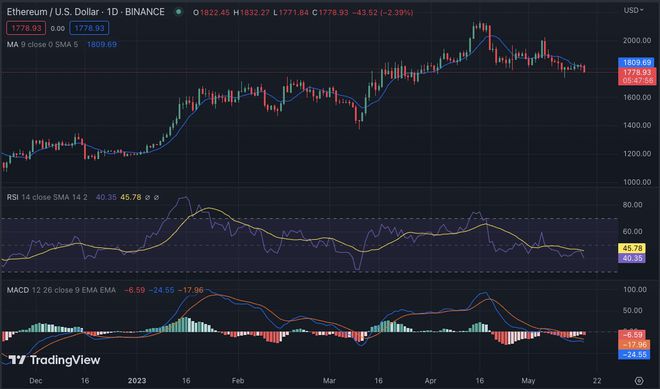Click the MA value 1809.69 in legend
Image resolution: width=660 pixels, height=389 pixels.
[102, 44]
